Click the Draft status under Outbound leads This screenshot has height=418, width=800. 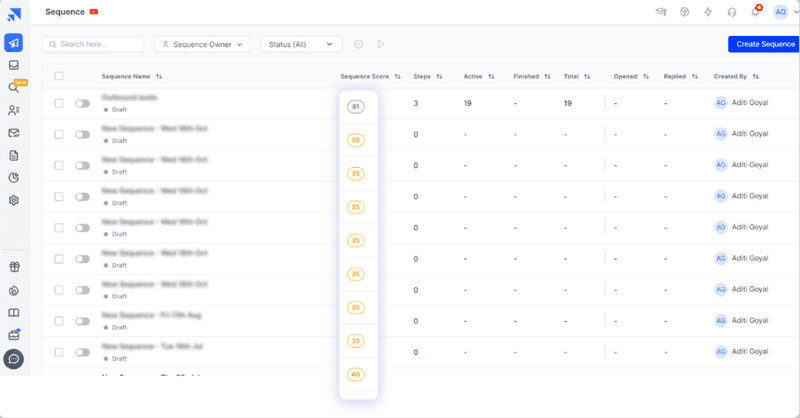(119, 110)
